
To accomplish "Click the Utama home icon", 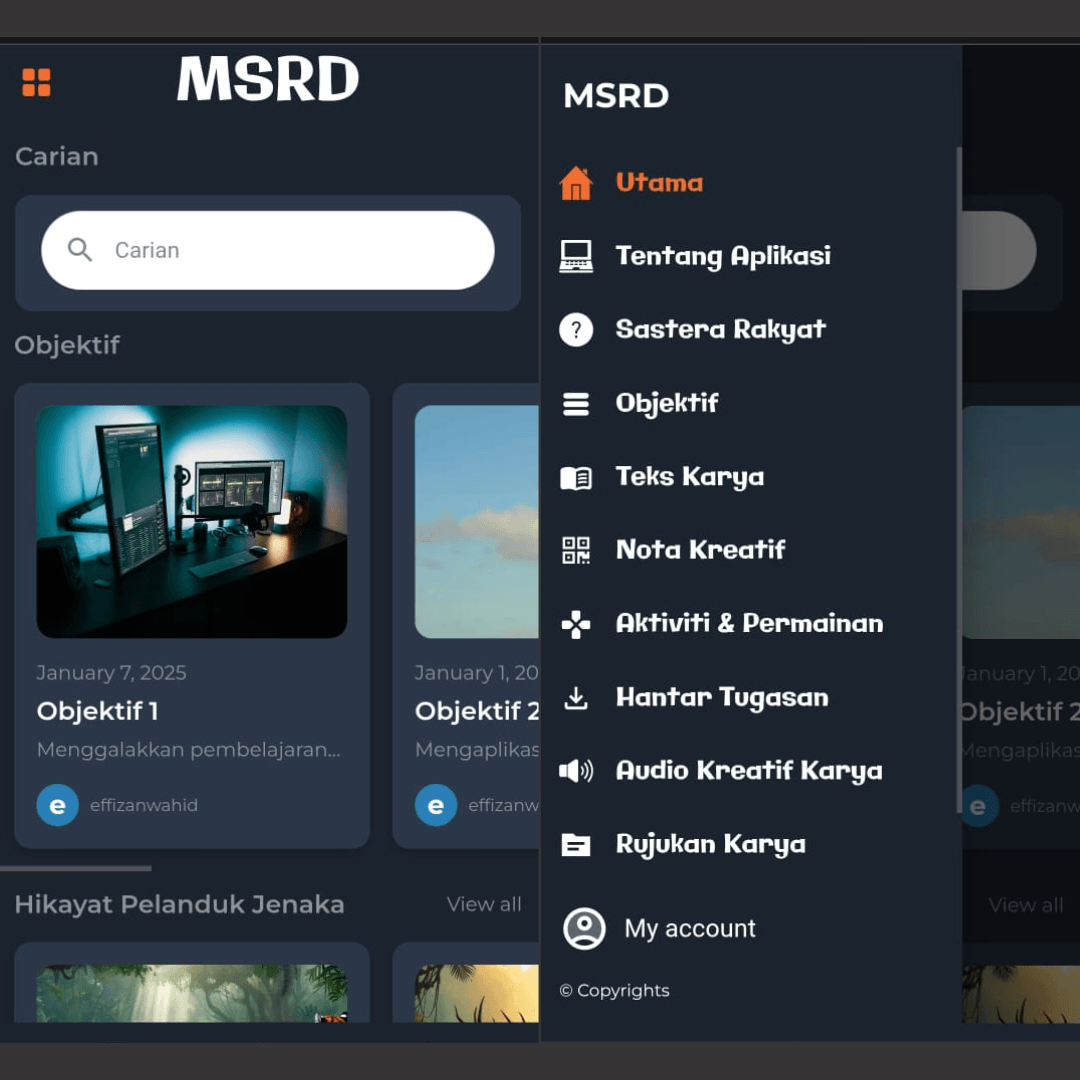I will pyautogui.click(x=576, y=183).
